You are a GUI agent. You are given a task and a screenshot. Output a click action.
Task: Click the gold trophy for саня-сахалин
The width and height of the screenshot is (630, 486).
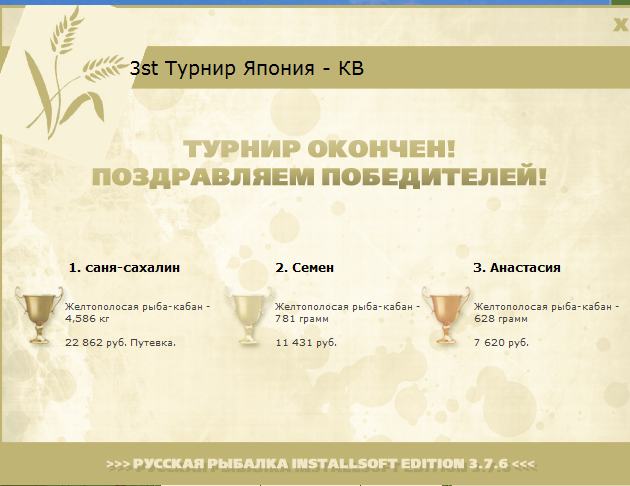[x=39, y=315]
